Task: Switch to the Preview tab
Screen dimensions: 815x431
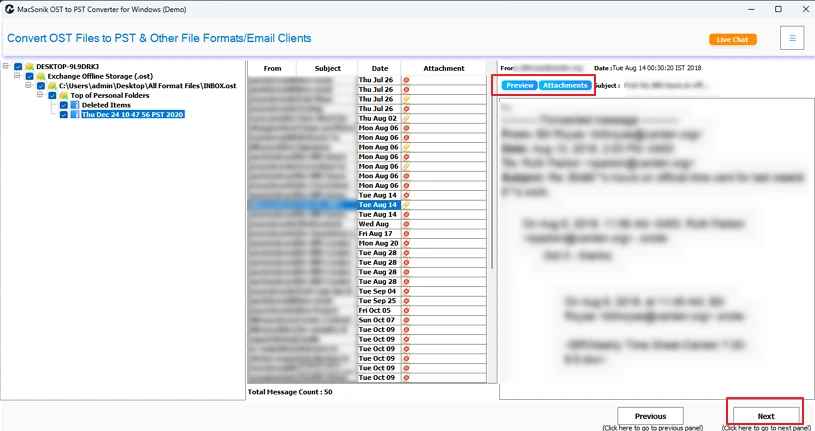Action: pyautogui.click(x=519, y=86)
